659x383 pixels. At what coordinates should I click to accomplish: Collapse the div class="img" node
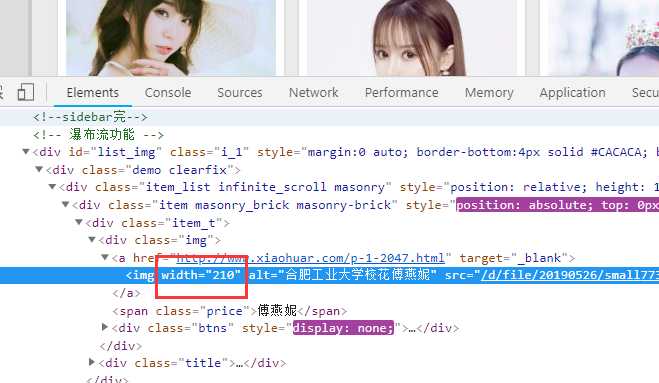92,239
